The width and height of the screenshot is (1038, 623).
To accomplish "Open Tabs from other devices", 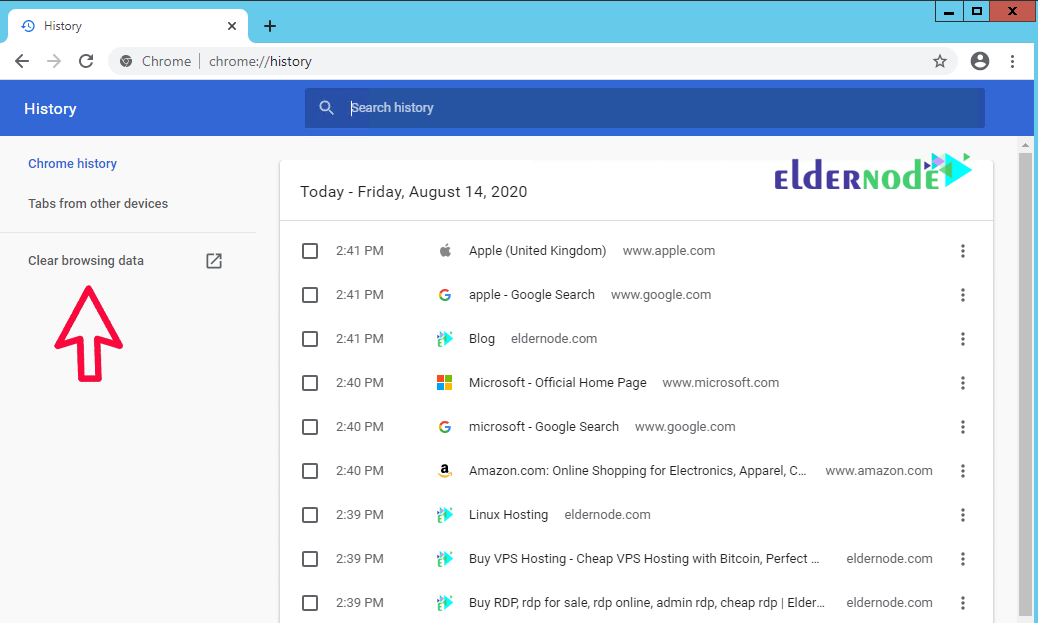I will pyautogui.click(x=98, y=204).
